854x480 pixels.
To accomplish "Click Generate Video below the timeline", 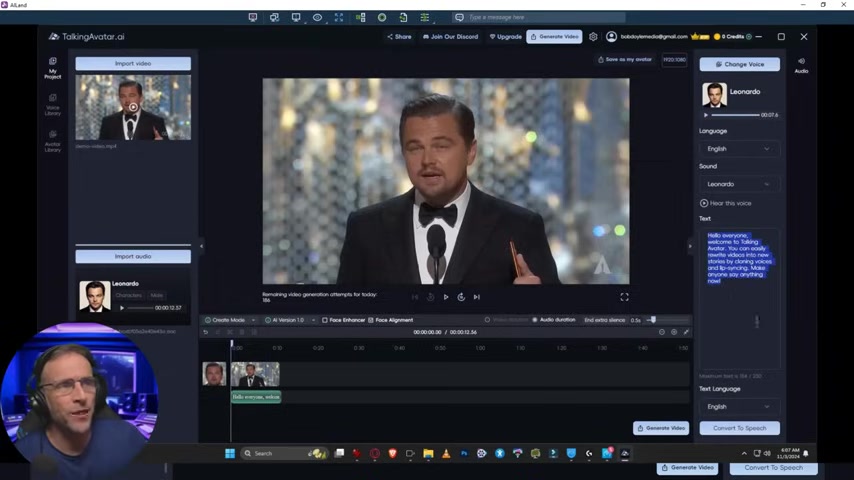I will (x=661, y=428).
